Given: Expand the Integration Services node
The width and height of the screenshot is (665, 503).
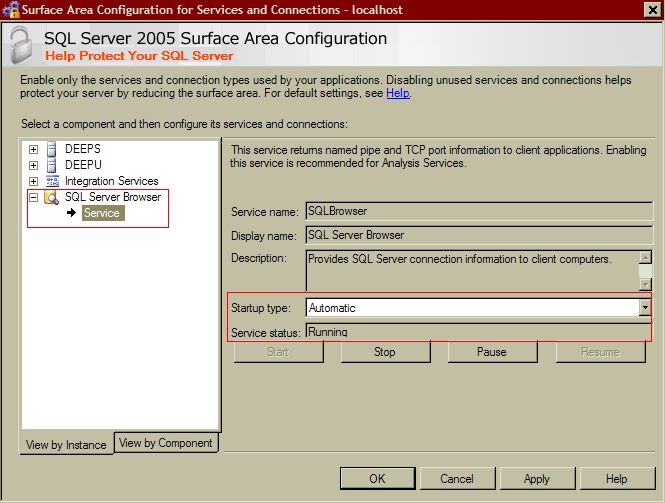Looking at the screenshot, I should 34,182.
